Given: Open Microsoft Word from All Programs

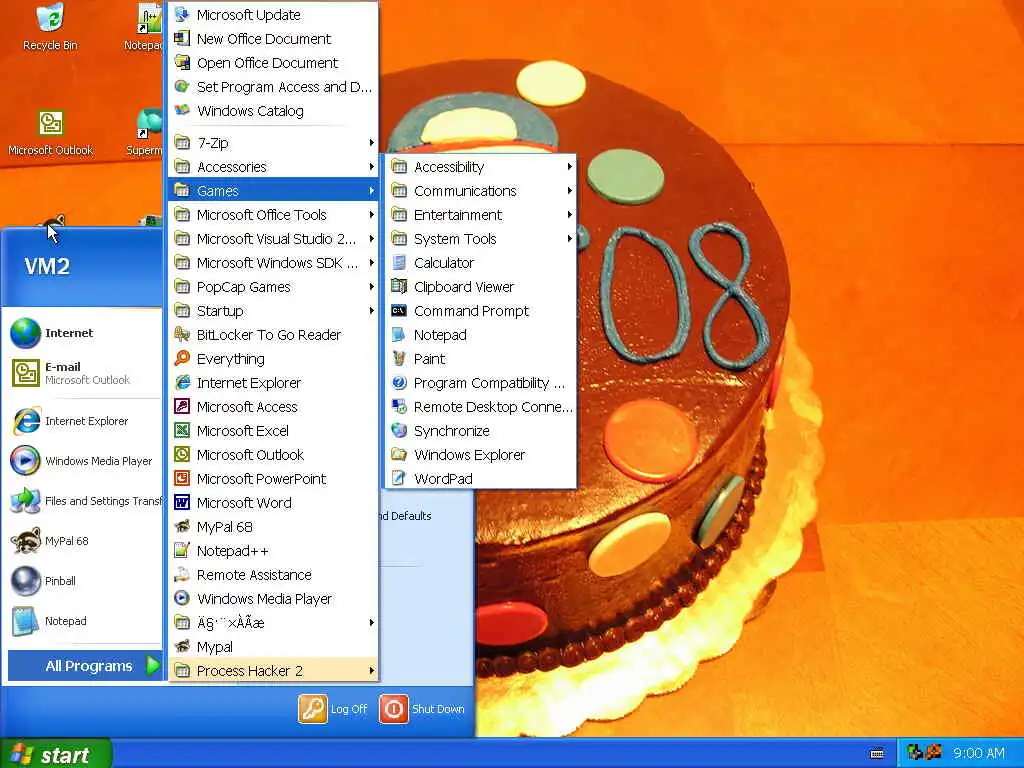Looking at the screenshot, I should pos(274,503).
